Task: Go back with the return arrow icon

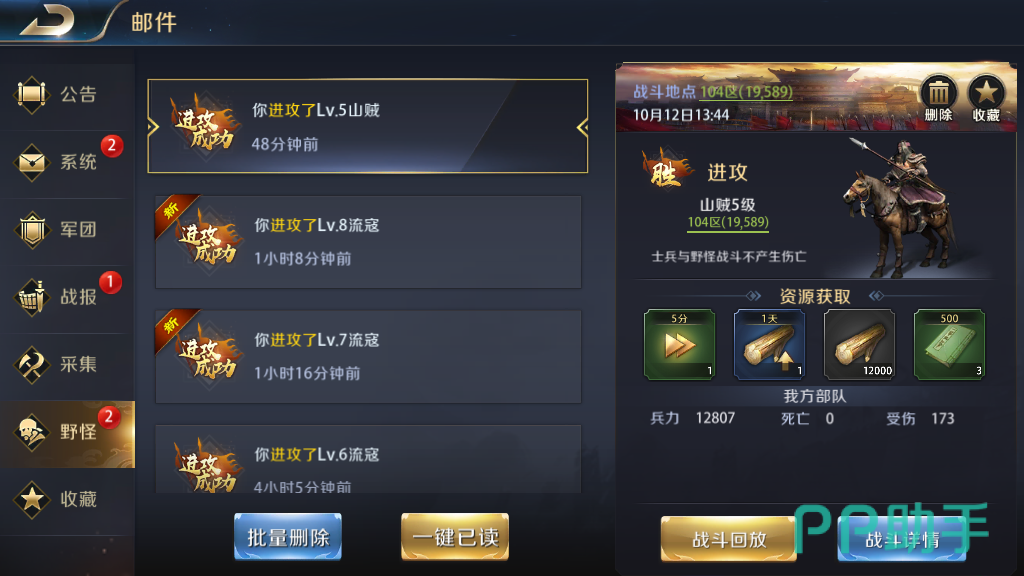Action: (x=47, y=20)
